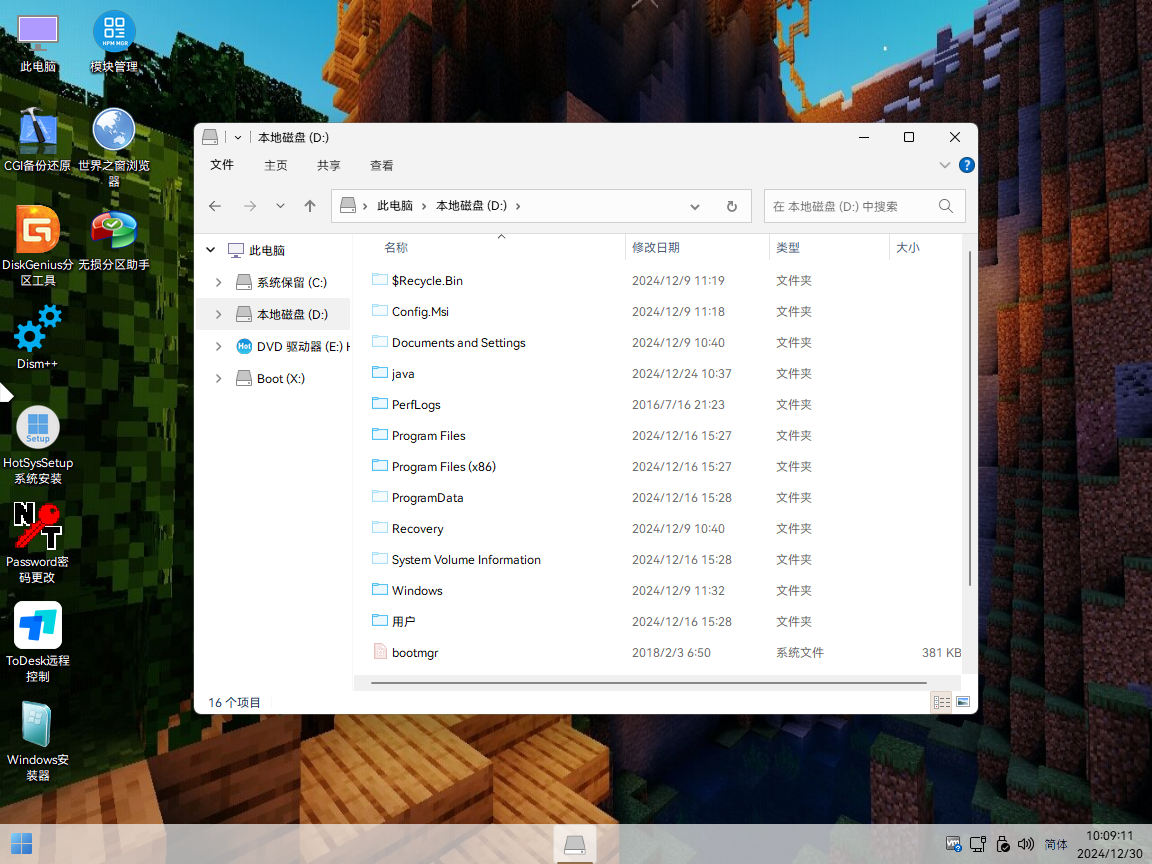This screenshot has width=1152, height=864.
Task: Click the drive icon in the title bar
Action: 210,137
